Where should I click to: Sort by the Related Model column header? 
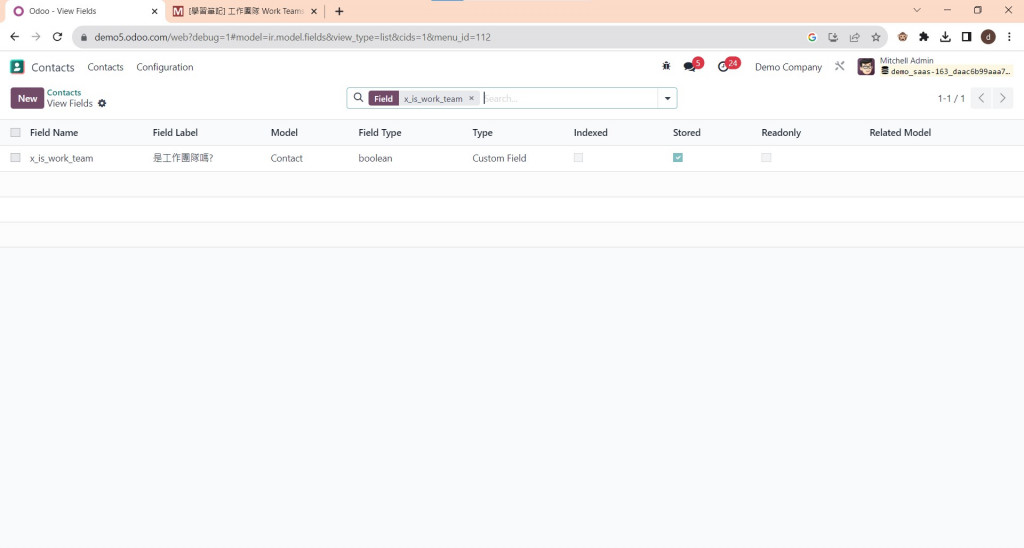(900, 133)
